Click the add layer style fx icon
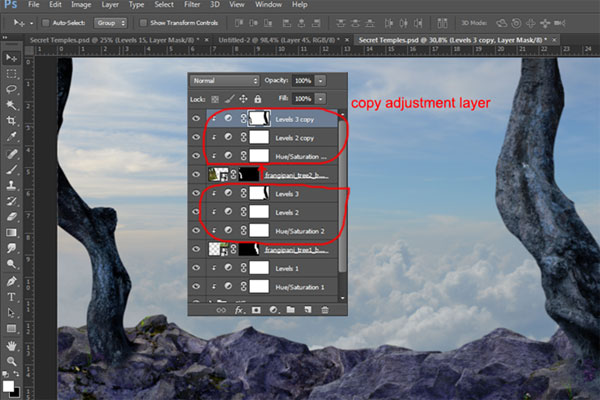Viewport: 600px width, 400px height. [240, 310]
